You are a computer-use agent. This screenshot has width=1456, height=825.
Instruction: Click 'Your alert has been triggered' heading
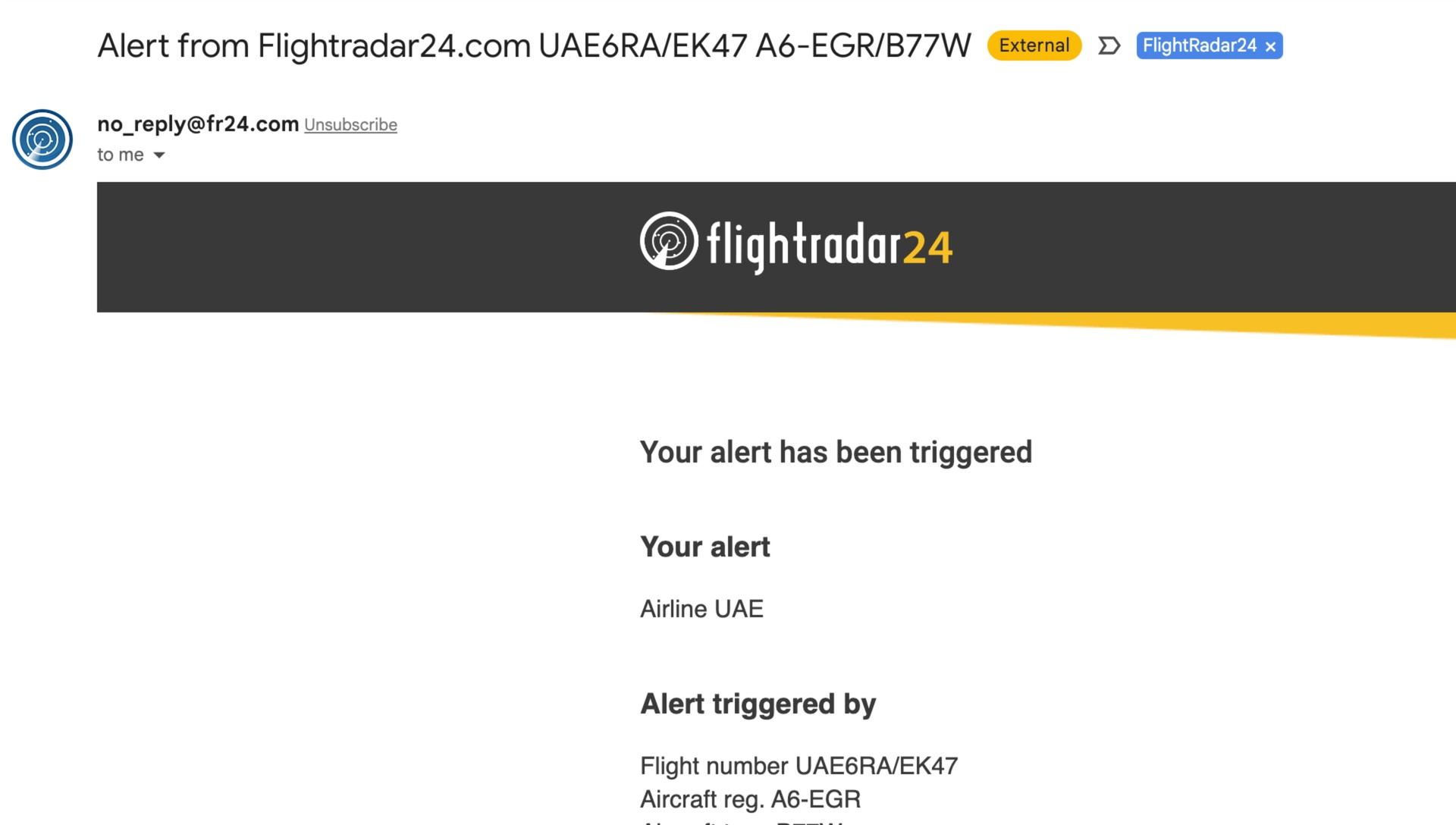click(x=836, y=453)
